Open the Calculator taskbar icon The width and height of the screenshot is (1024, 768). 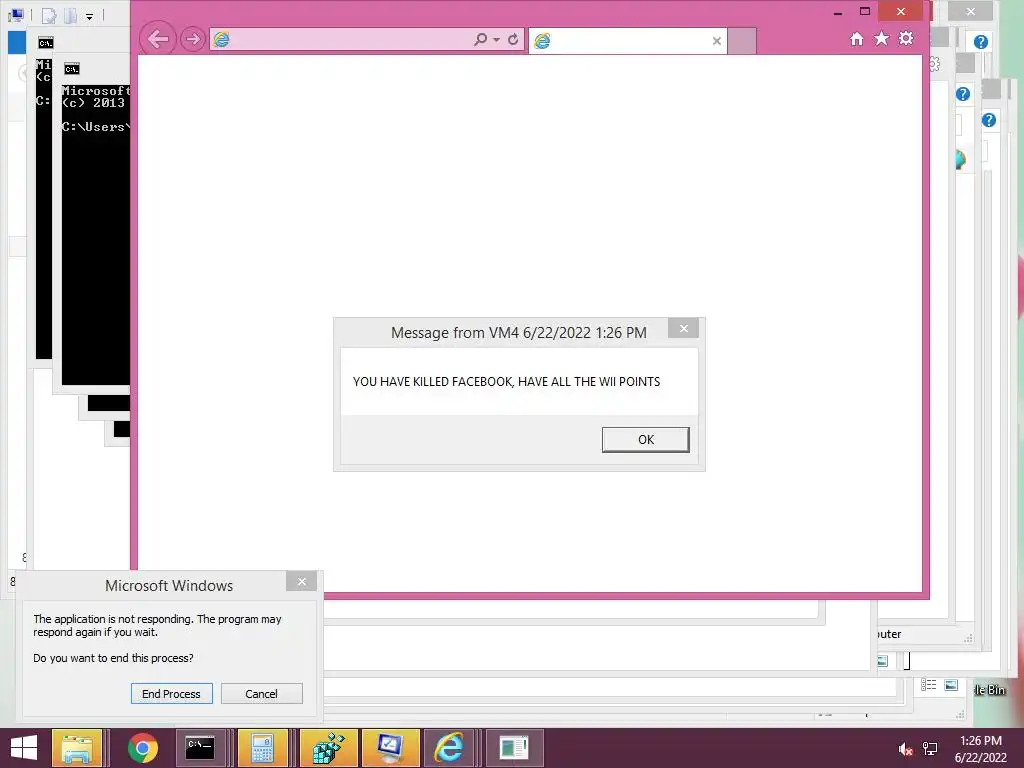[263, 748]
